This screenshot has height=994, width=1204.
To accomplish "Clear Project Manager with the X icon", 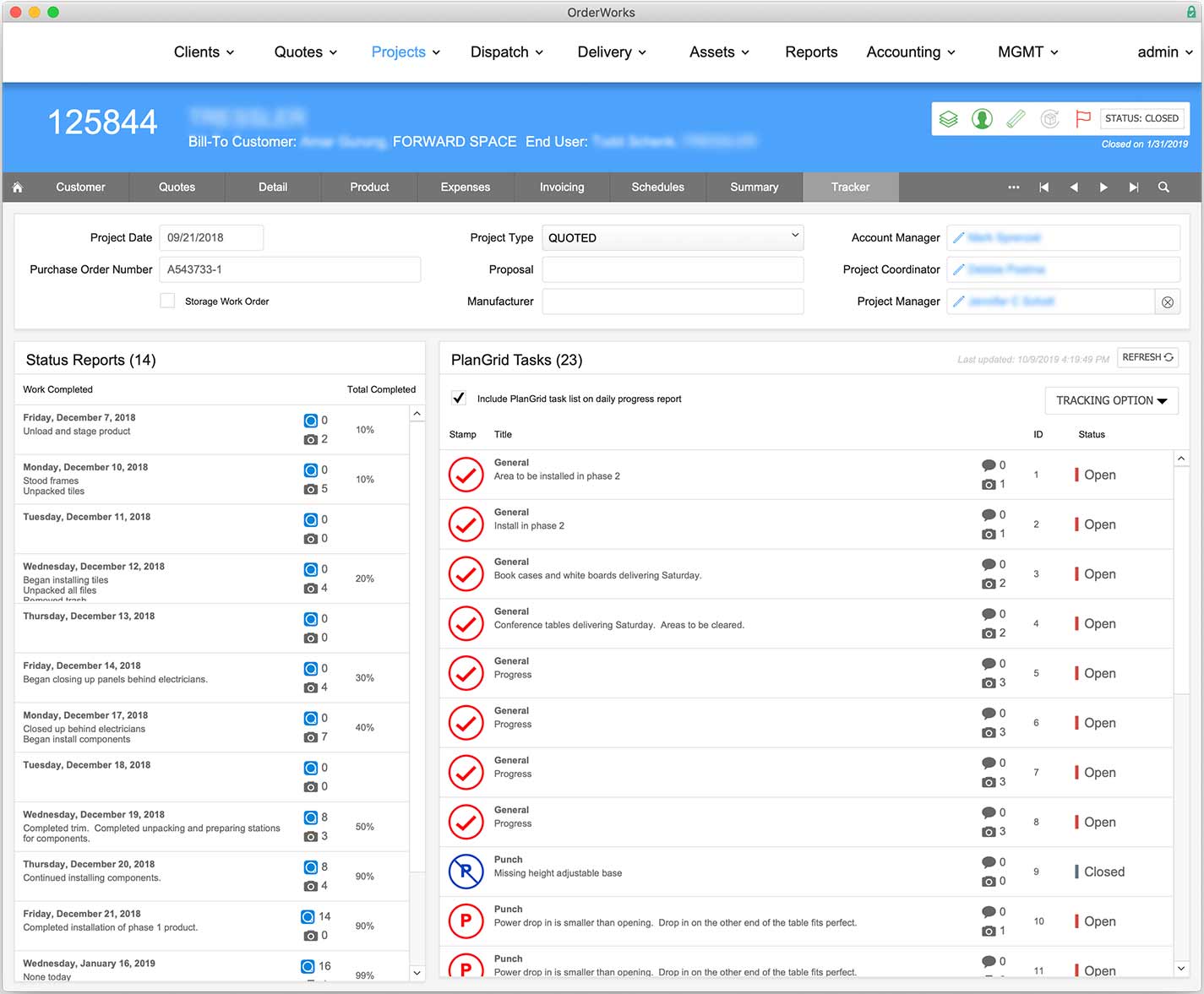I will [x=1167, y=302].
